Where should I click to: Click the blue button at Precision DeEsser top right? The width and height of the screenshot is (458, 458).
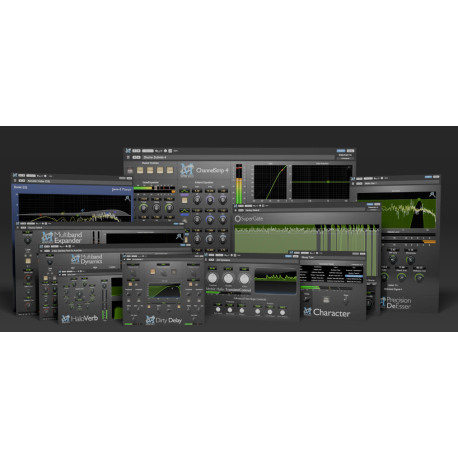pos(428,177)
